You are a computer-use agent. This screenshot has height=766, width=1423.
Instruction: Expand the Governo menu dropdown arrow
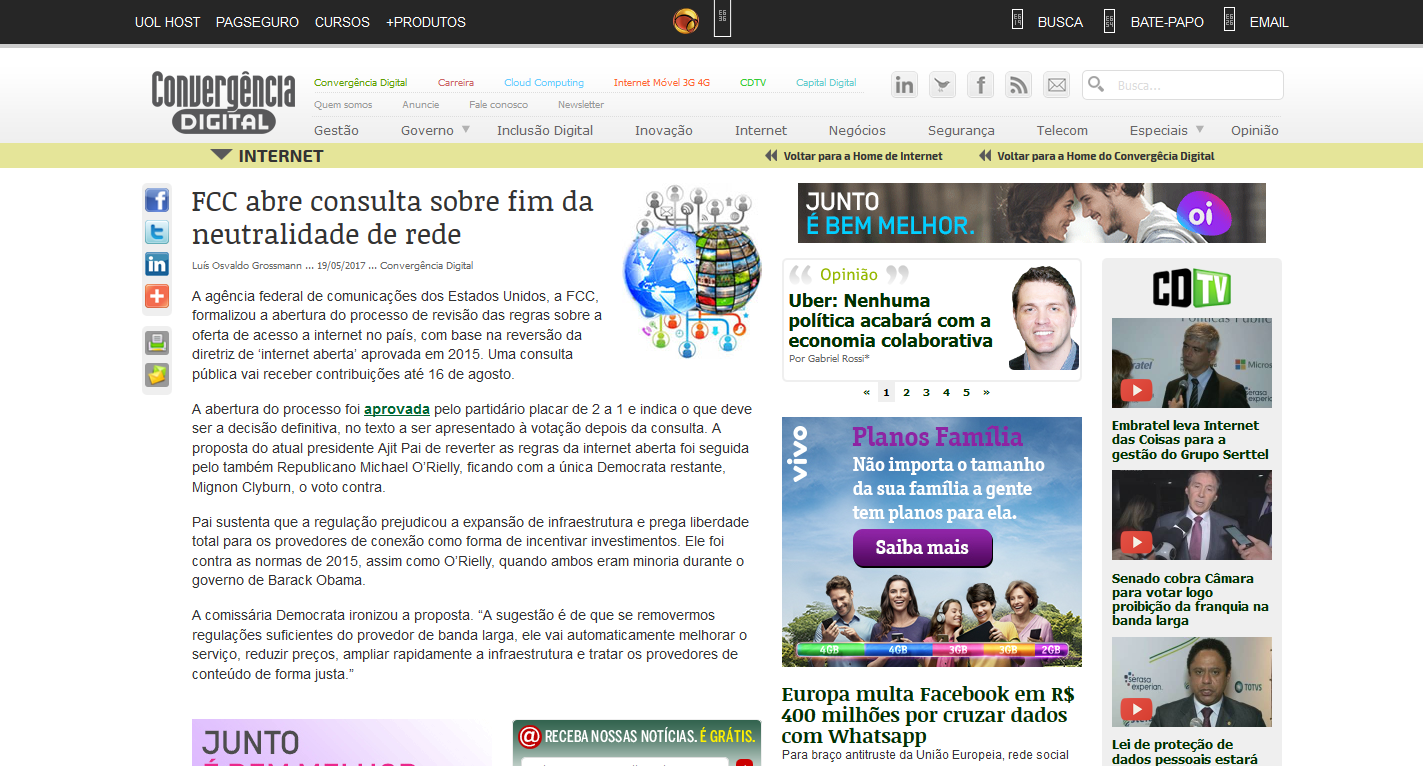click(464, 130)
